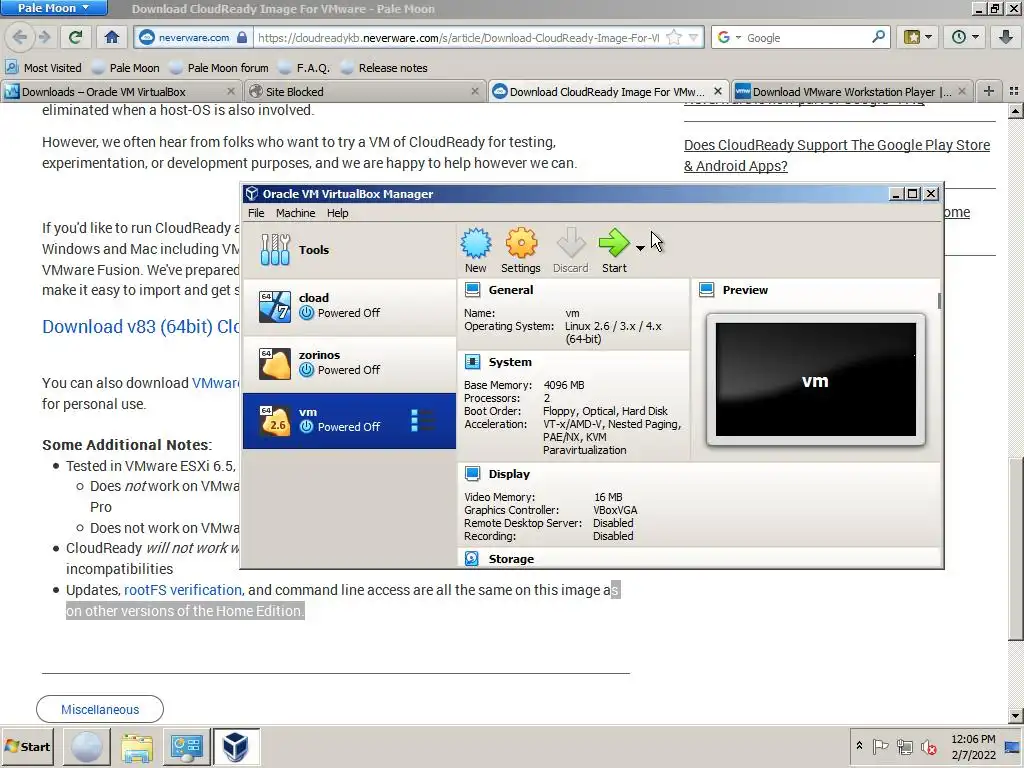The image size is (1024, 768).
Task: Show hidden system tray icons
Action: pyautogui.click(x=859, y=746)
